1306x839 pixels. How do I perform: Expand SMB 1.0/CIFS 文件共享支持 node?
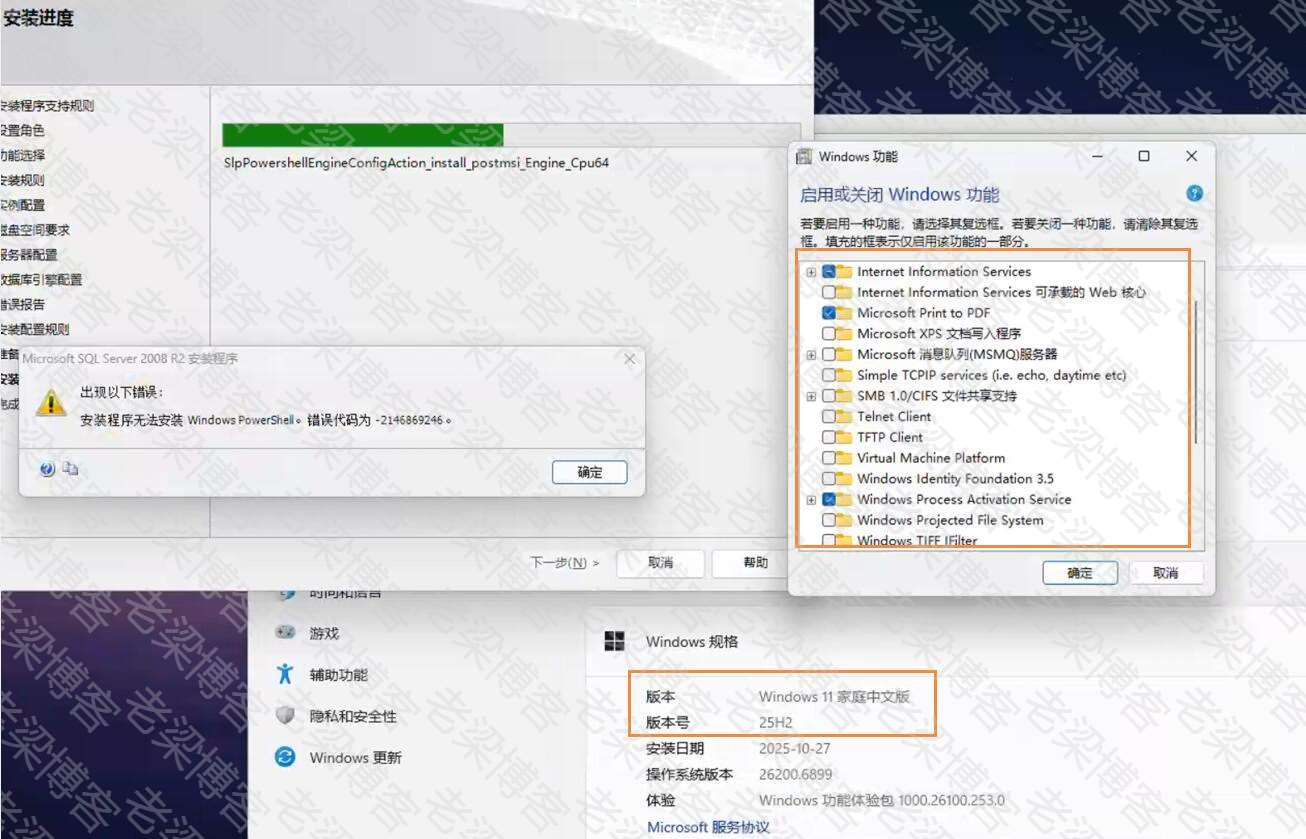[x=812, y=397]
